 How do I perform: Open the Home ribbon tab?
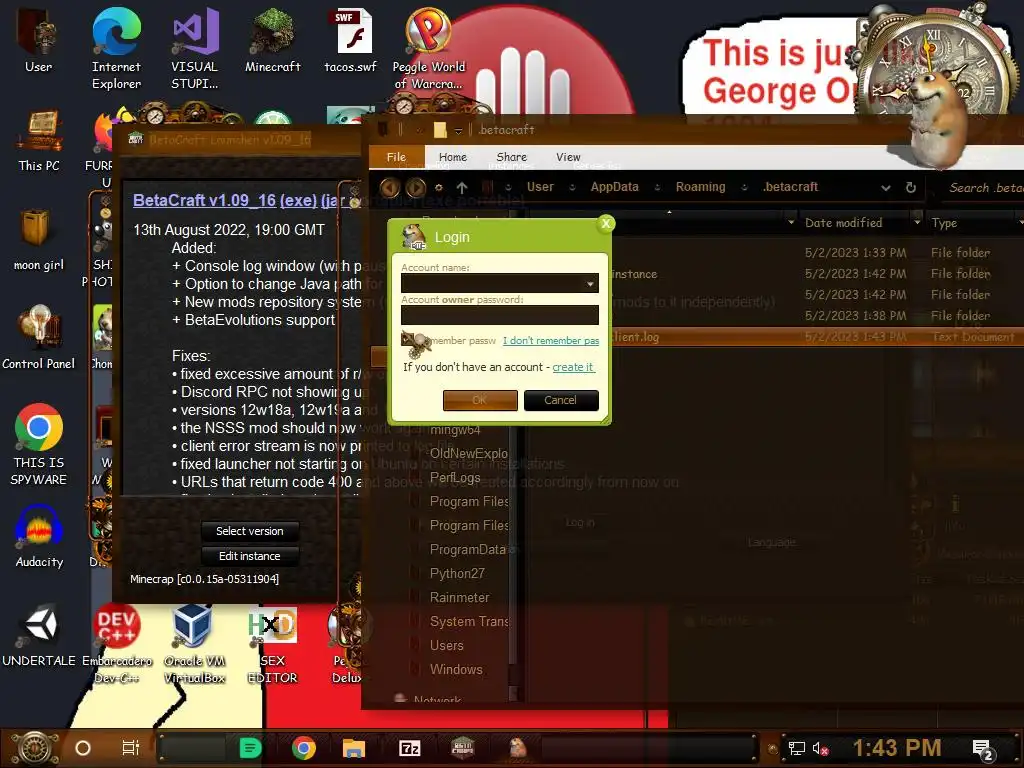pos(453,157)
